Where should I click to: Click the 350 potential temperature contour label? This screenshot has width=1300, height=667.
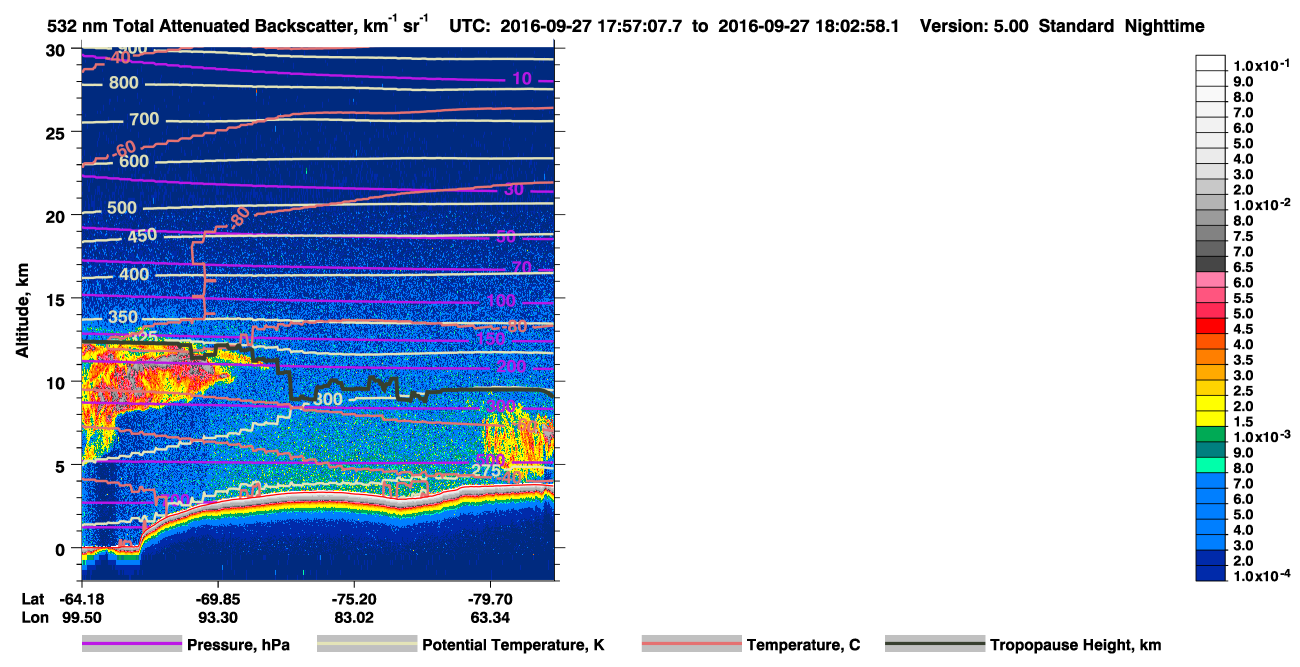[124, 318]
